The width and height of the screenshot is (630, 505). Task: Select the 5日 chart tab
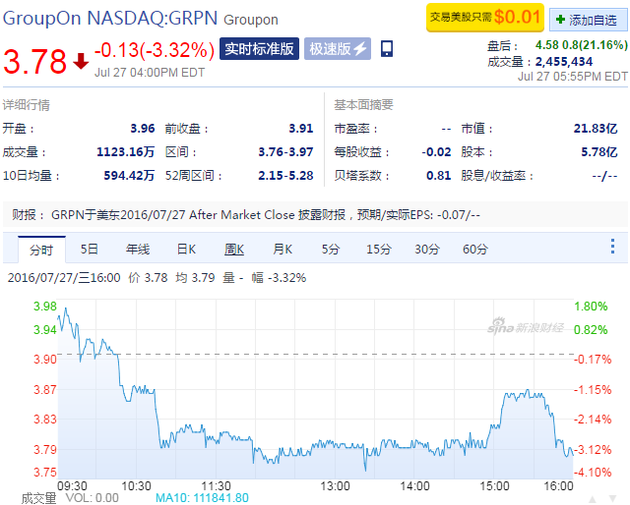click(89, 249)
